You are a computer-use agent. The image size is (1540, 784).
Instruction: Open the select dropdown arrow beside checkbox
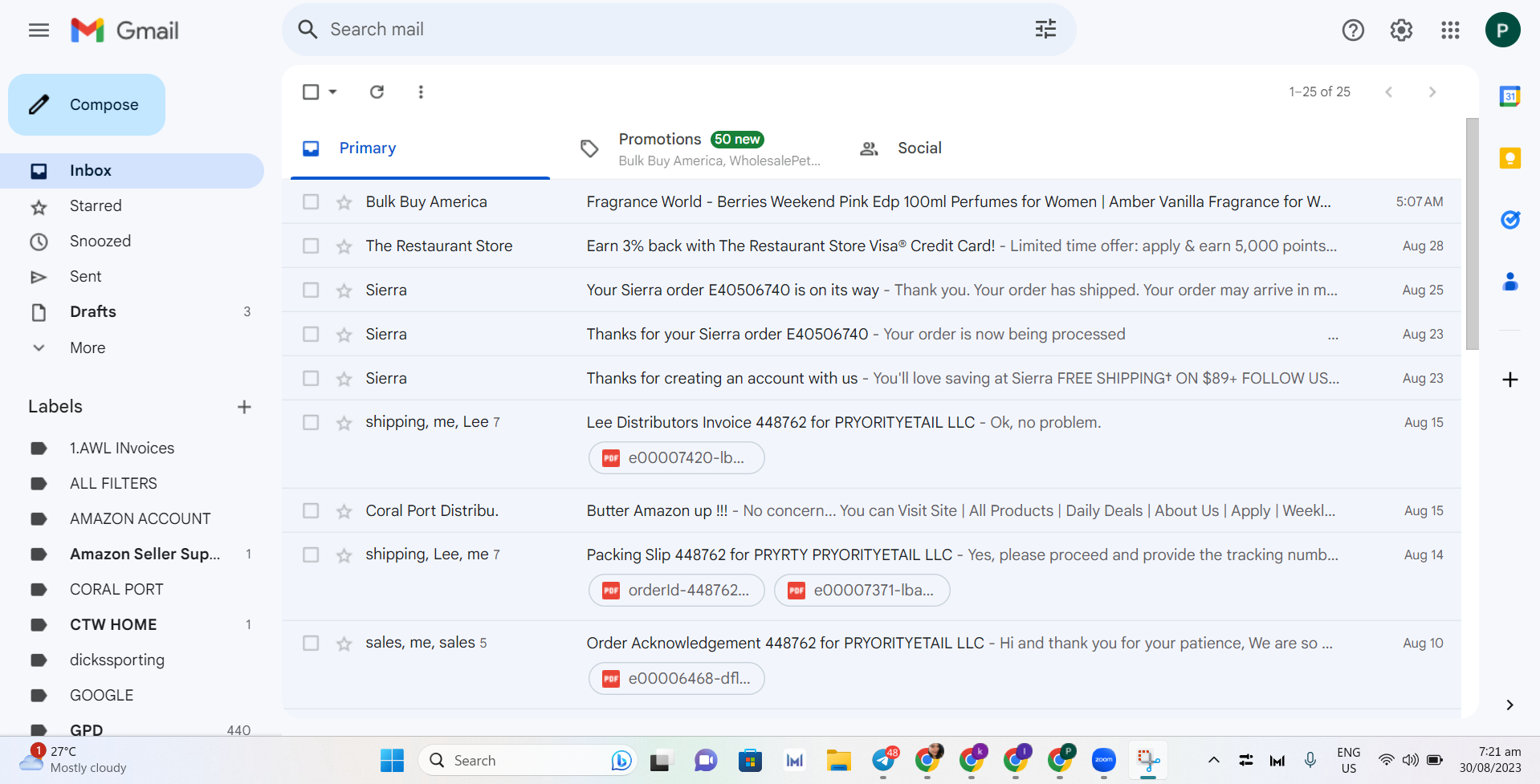pos(332,91)
